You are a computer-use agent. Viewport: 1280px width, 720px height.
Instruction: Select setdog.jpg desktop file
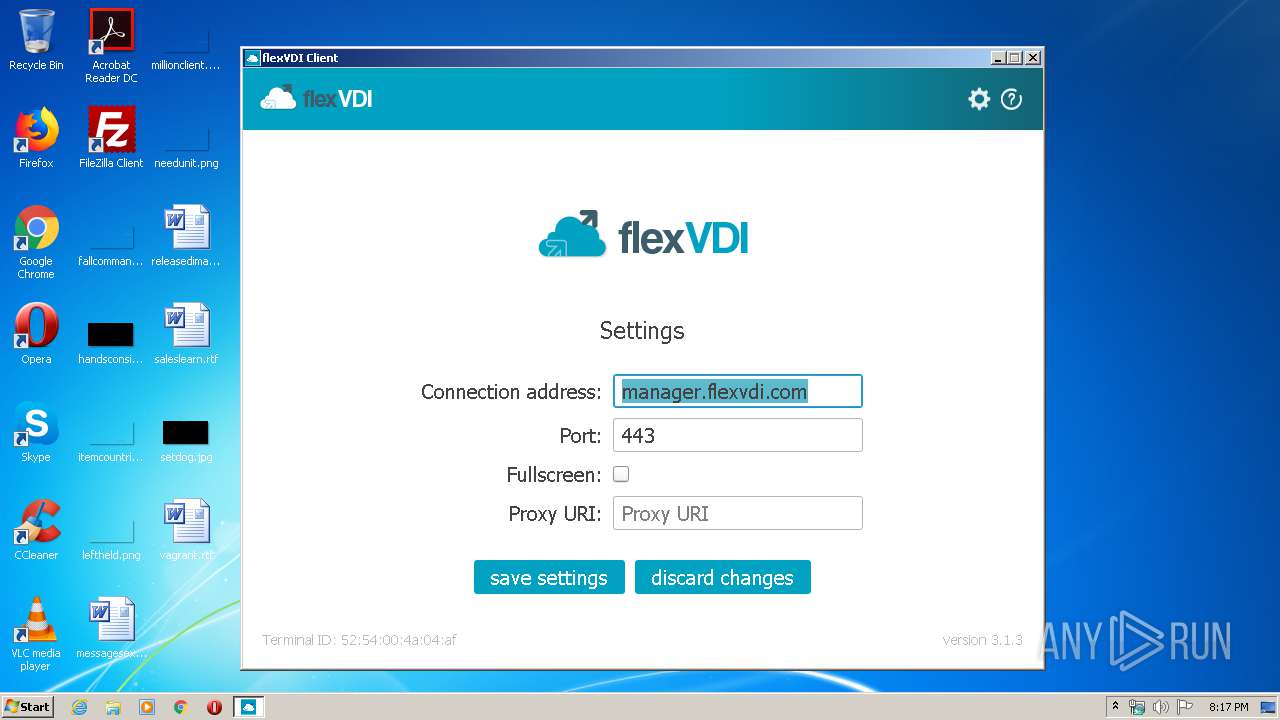pos(186,440)
